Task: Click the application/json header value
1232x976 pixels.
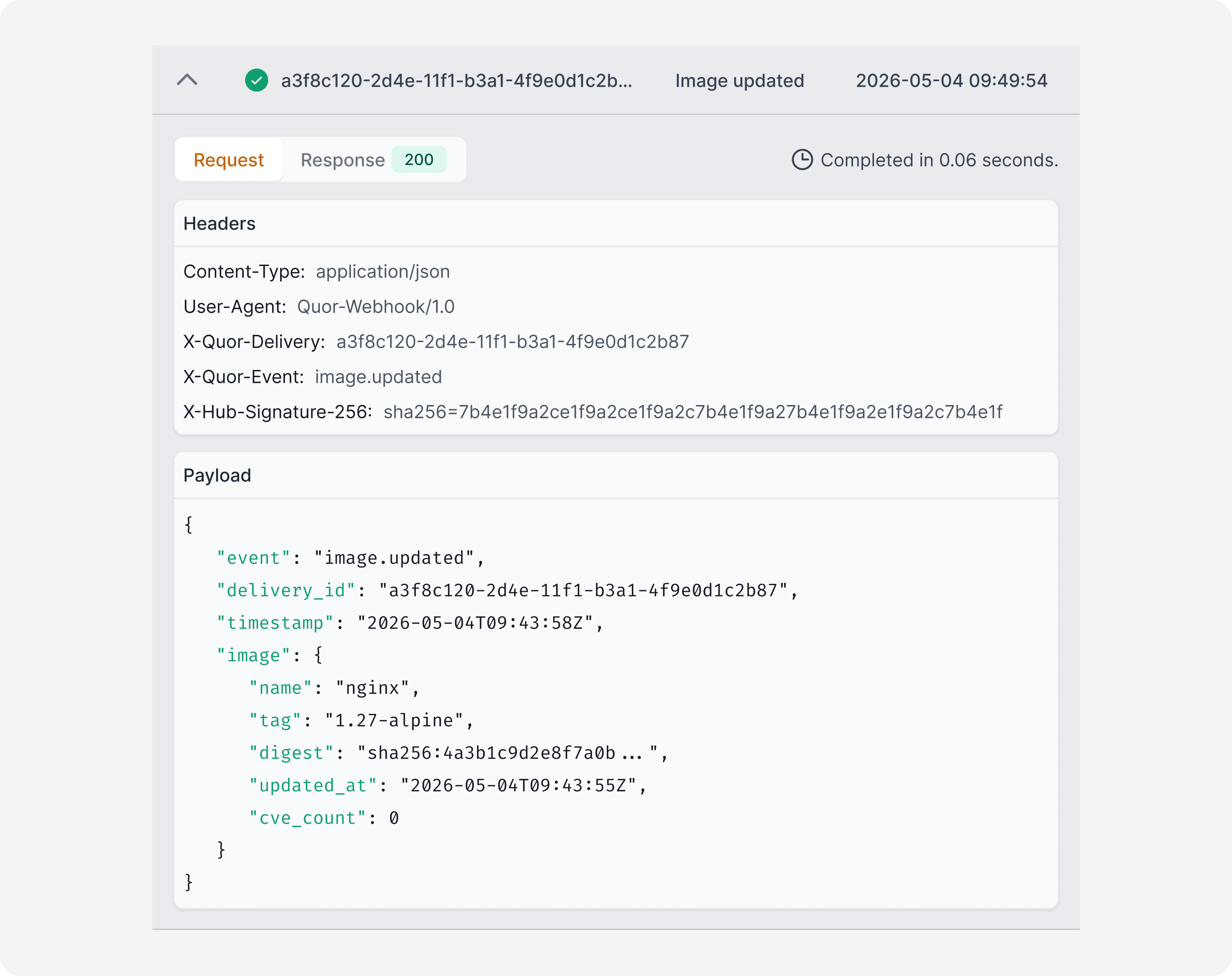Action: click(x=383, y=272)
